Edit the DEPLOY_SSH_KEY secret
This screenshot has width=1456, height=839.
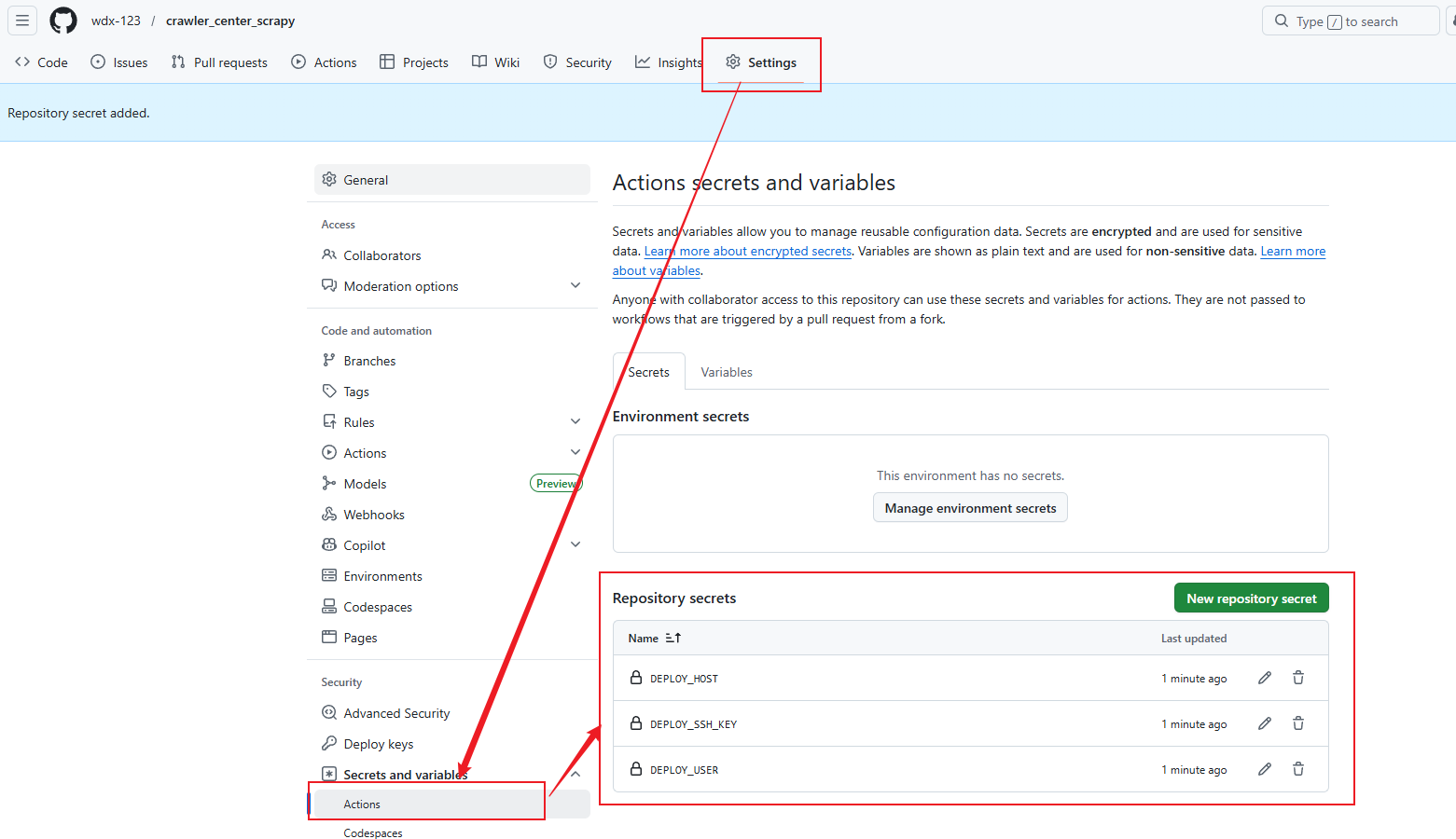tap(1265, 723)
